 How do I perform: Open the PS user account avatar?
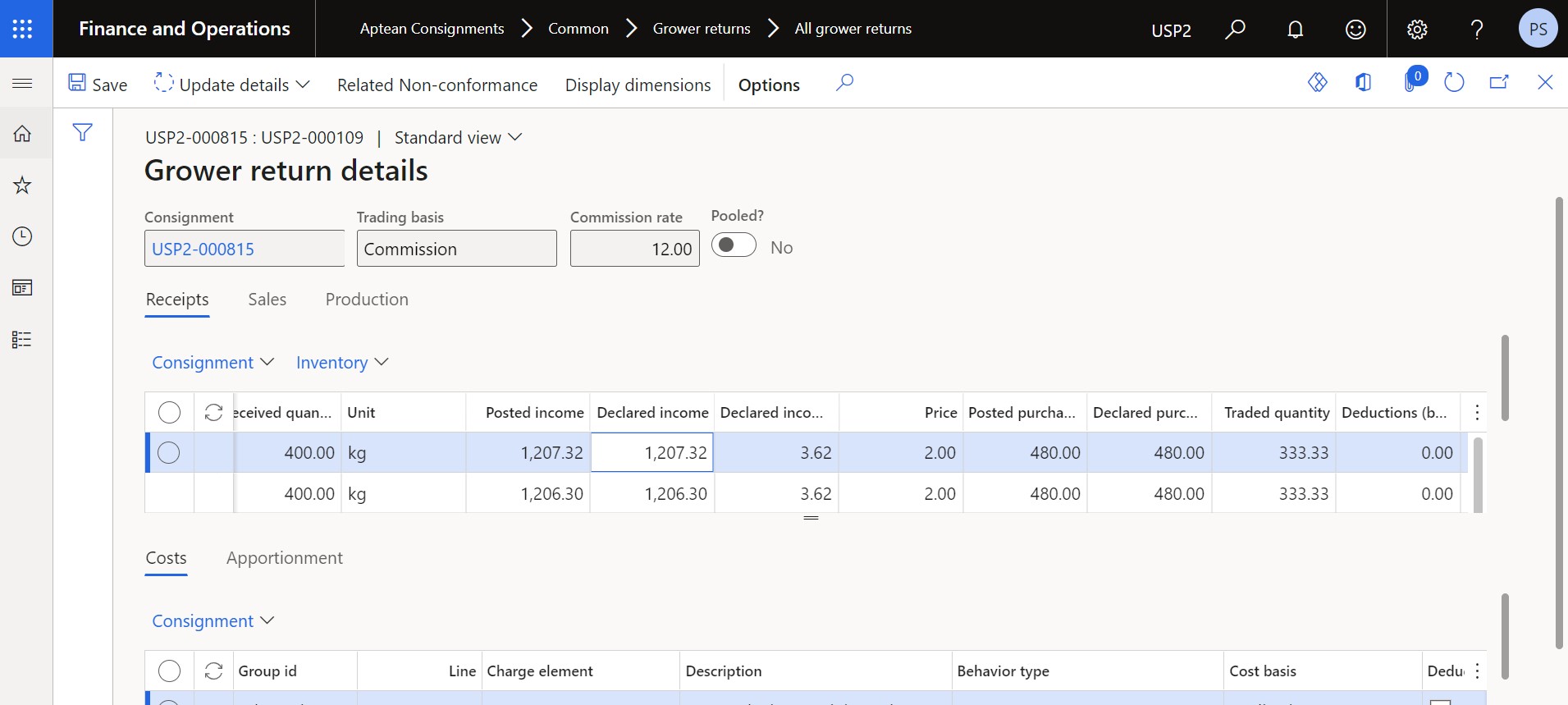1538,29
